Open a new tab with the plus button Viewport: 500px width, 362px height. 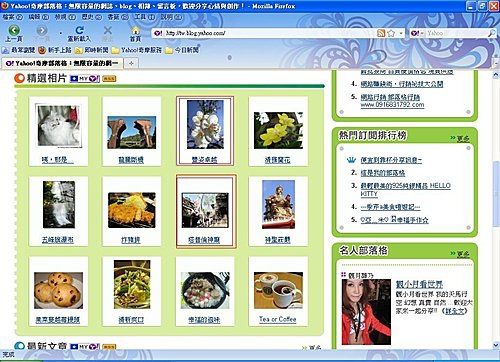(x=131, y=63)
